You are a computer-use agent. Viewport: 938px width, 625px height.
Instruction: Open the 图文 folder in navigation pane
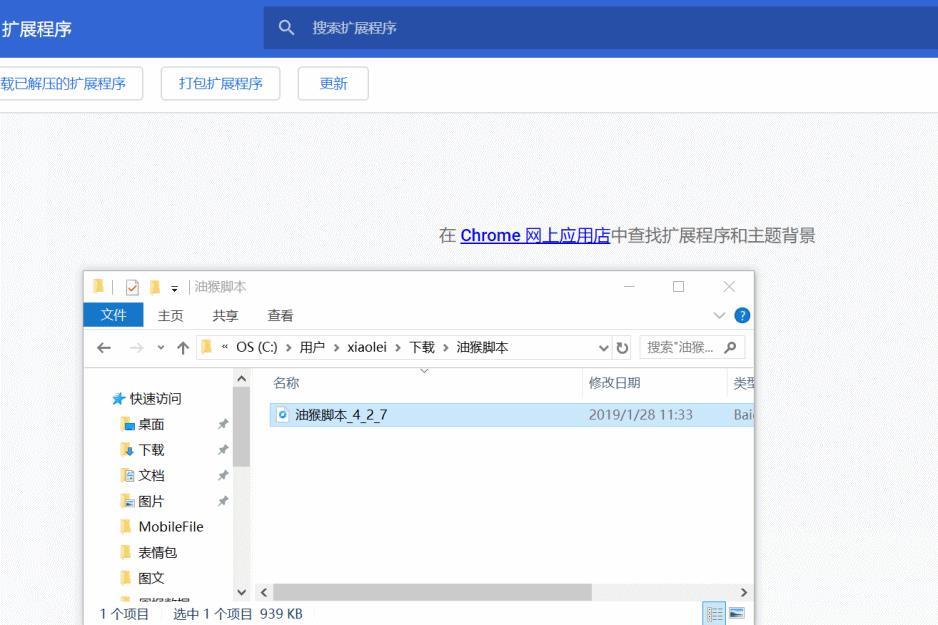151,578
